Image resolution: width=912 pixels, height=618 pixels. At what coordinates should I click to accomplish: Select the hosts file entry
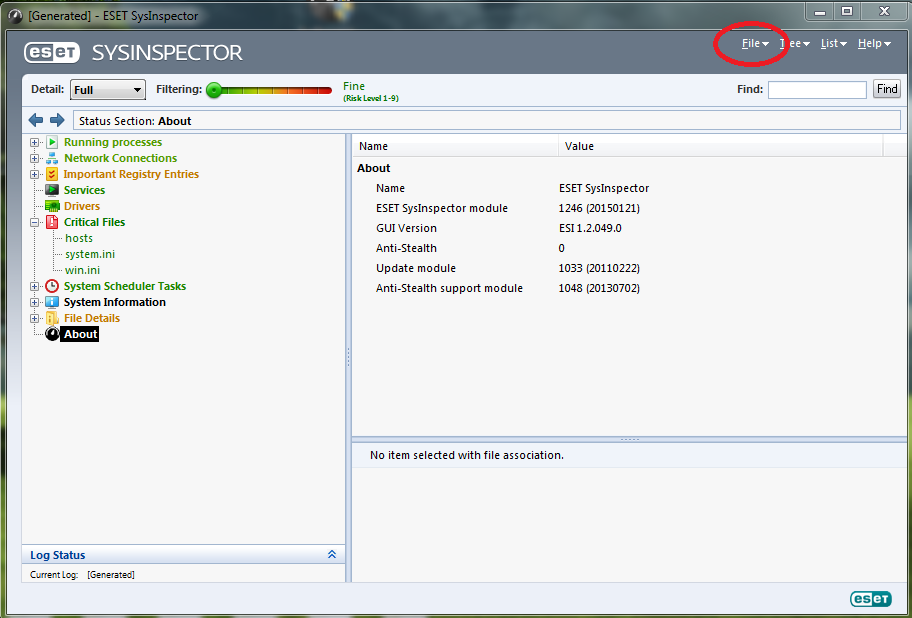tap(79, 238)
